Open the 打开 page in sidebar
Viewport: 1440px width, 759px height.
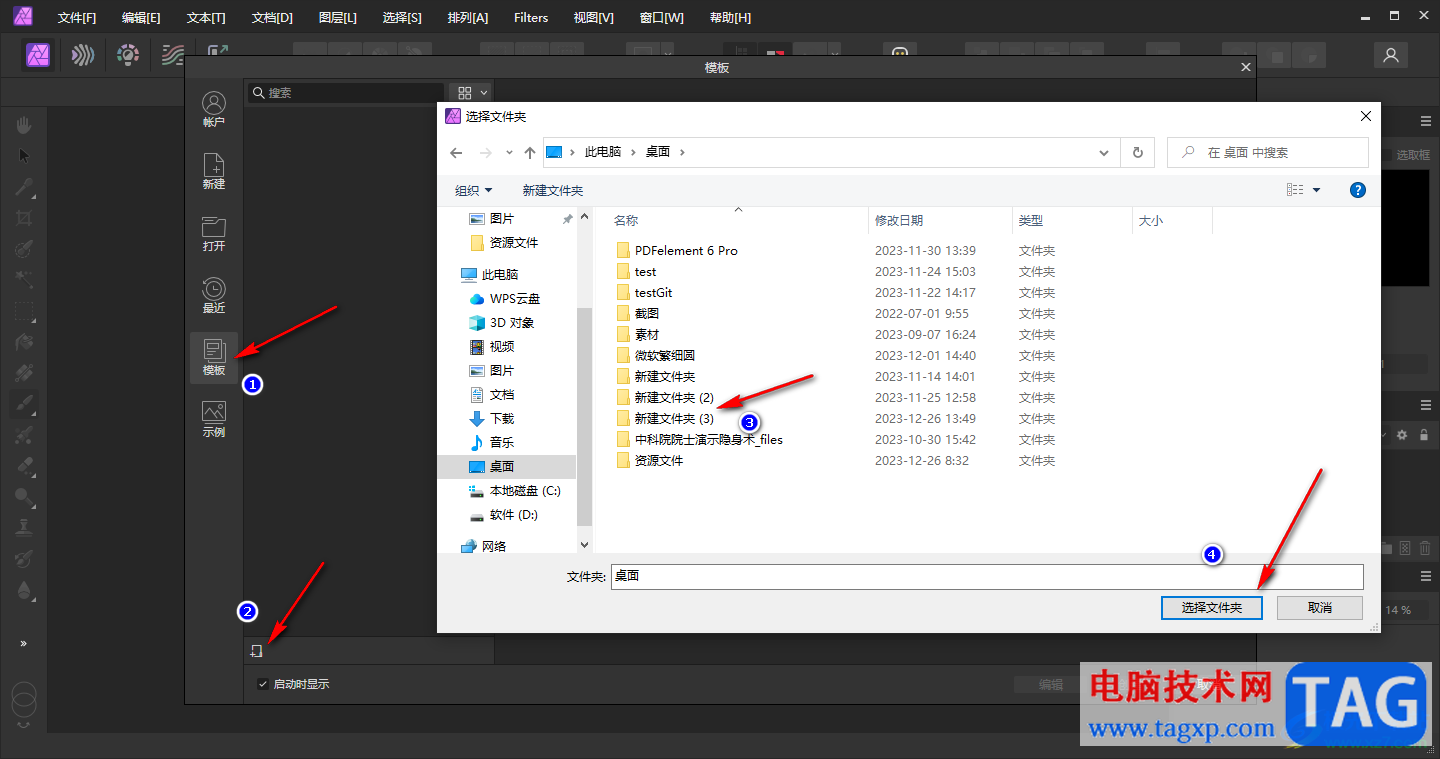(x=214, y=233)
